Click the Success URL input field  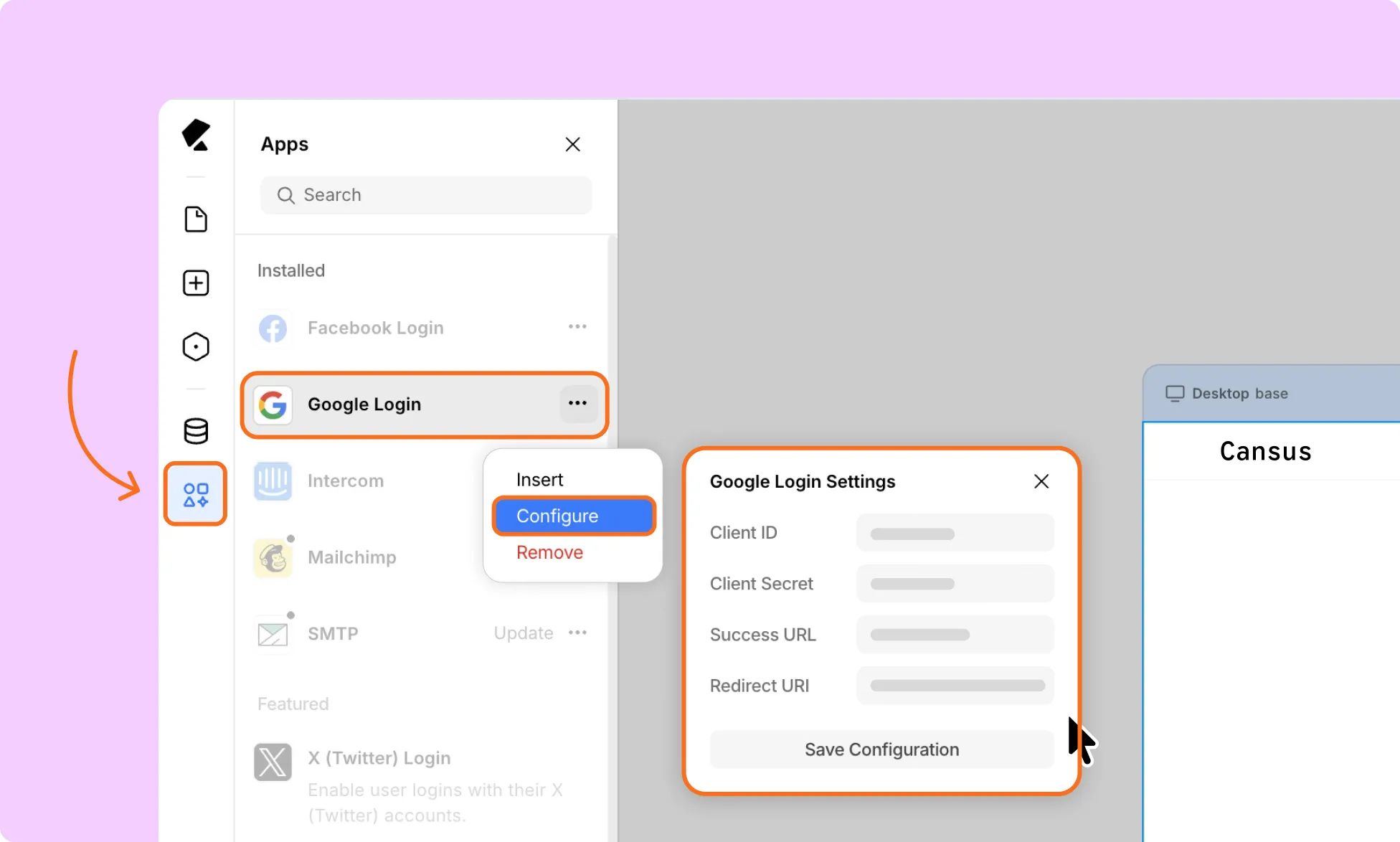[x=955, y=635]
